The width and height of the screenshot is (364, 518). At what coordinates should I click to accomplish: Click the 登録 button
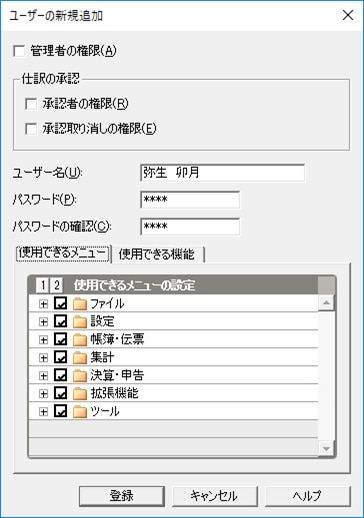point(122,496)
